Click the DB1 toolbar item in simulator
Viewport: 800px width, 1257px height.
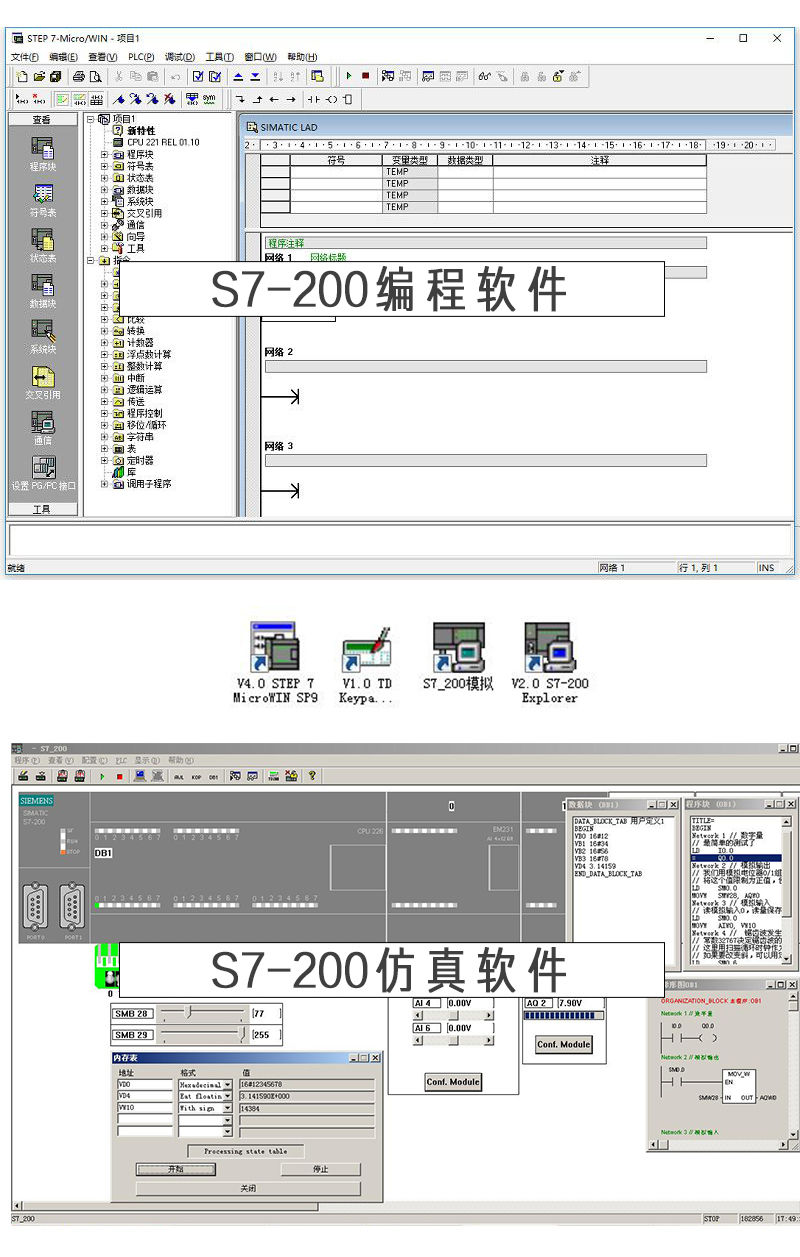[x=214, y=775]
